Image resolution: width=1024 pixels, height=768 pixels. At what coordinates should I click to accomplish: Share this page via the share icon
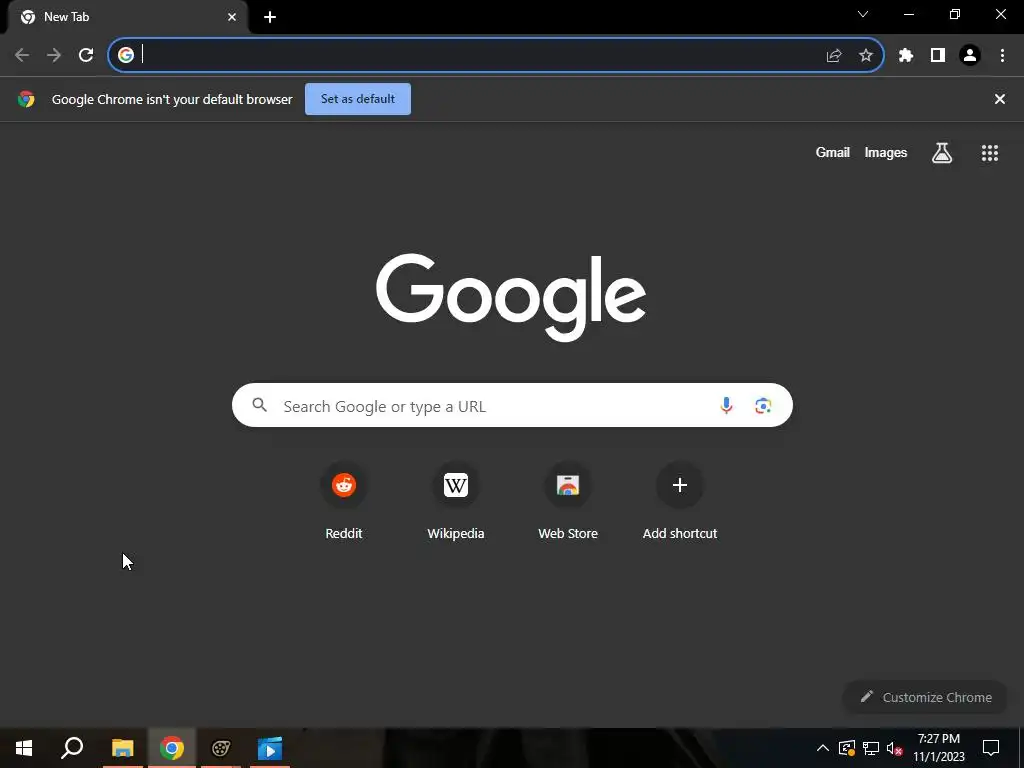coord(834,56)
